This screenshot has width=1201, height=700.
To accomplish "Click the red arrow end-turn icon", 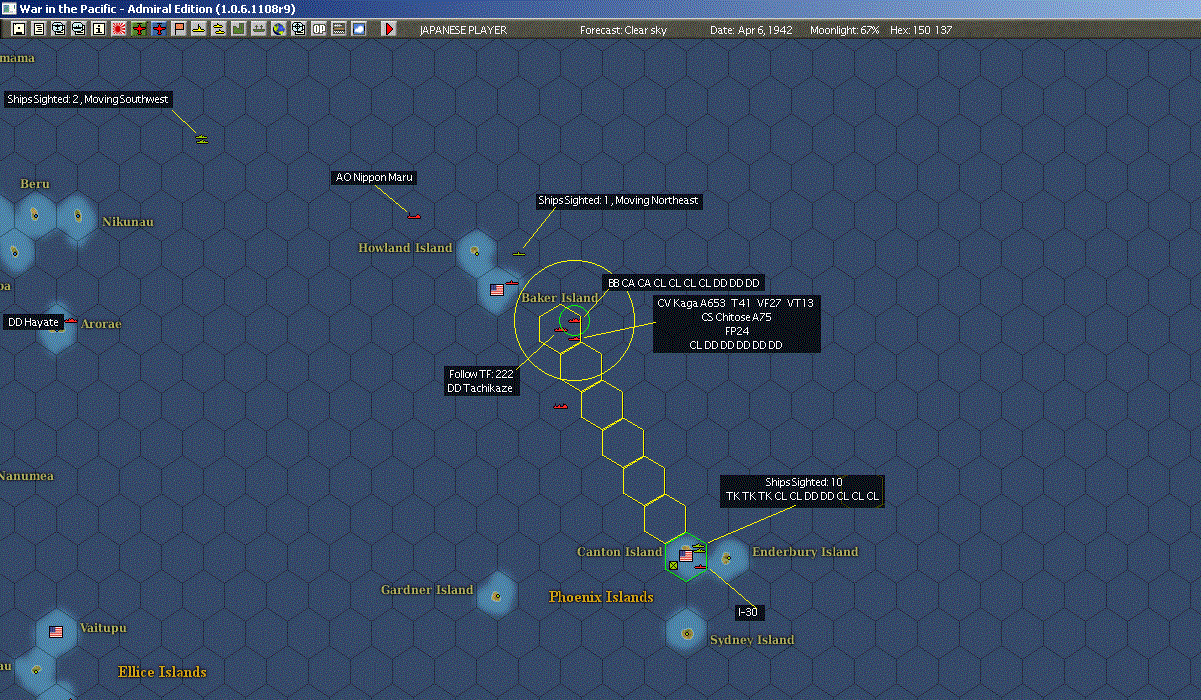I will 389,29.
